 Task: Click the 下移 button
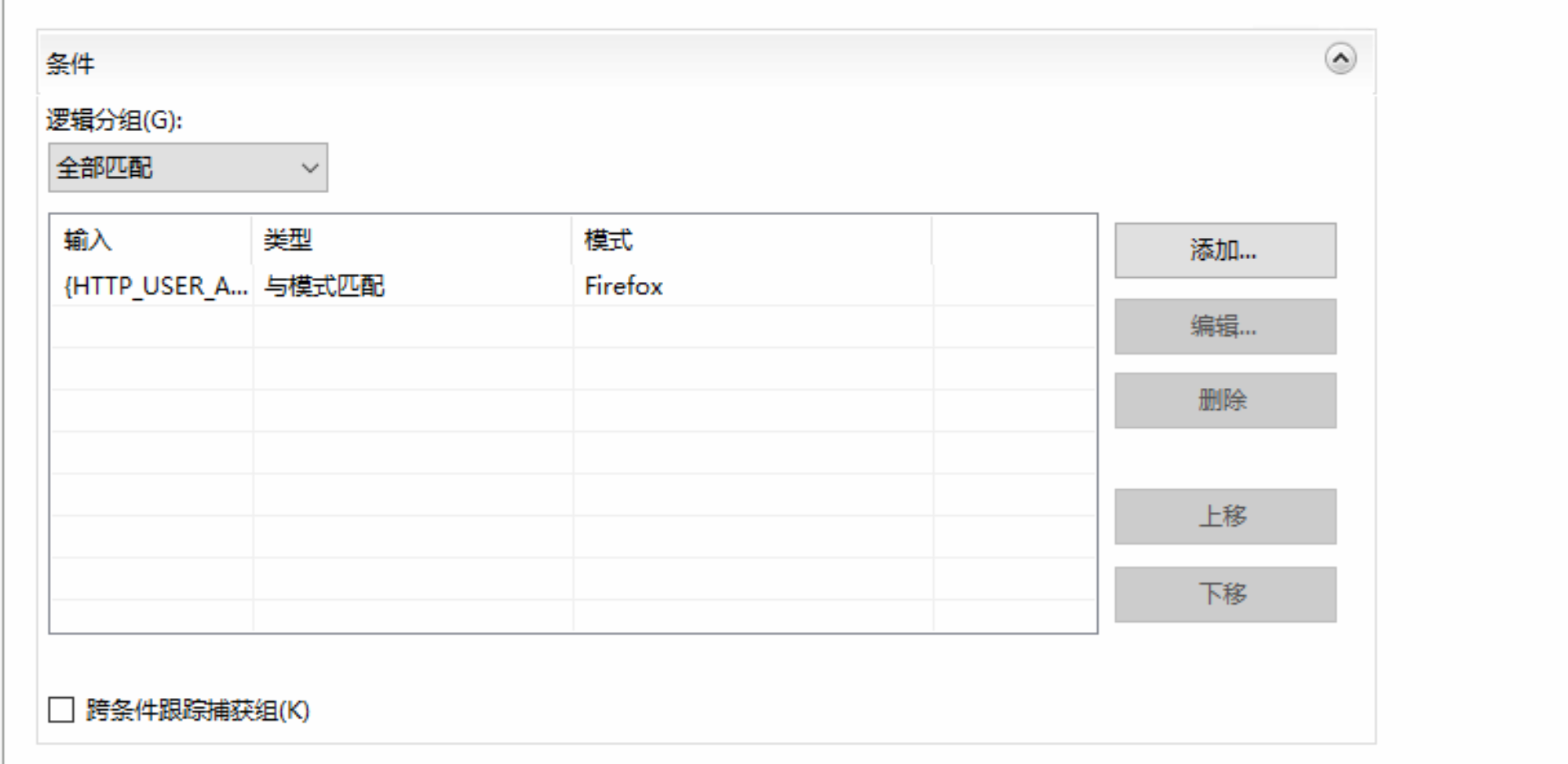pos(1224,594)
